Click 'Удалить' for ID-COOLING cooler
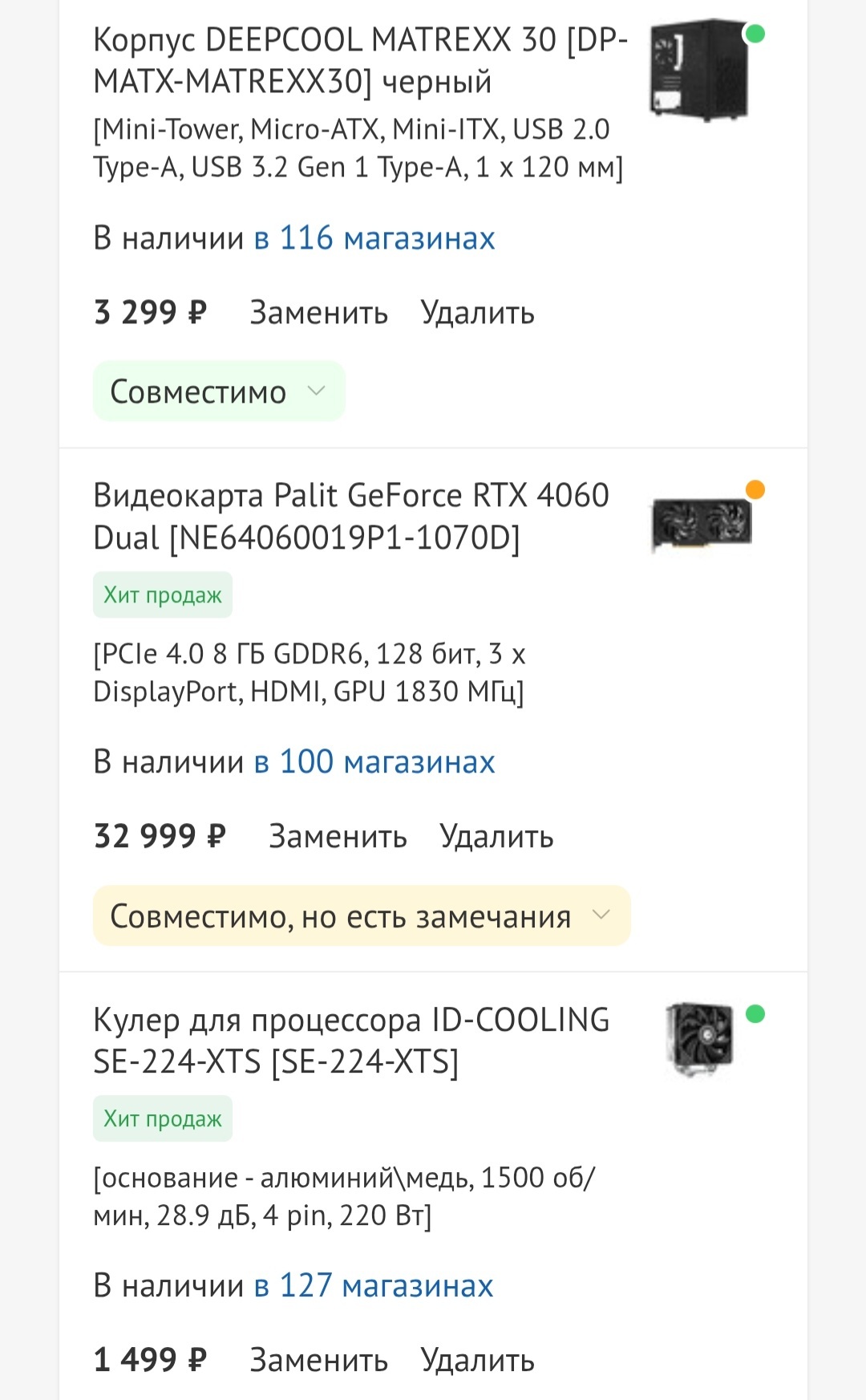The width and height of the screenshot is (866, 1400). [477, 1360]
